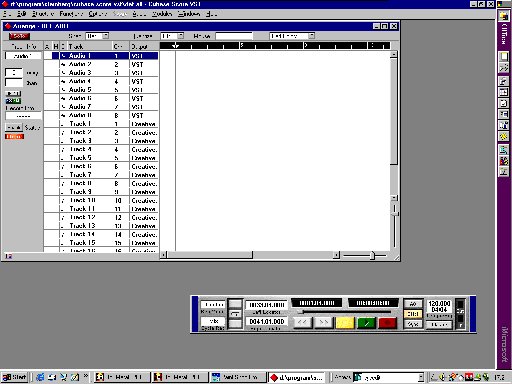This screenshot has width=512, height=384.
Task: Click the Windows Start button
Action: (x=14, y=377)
